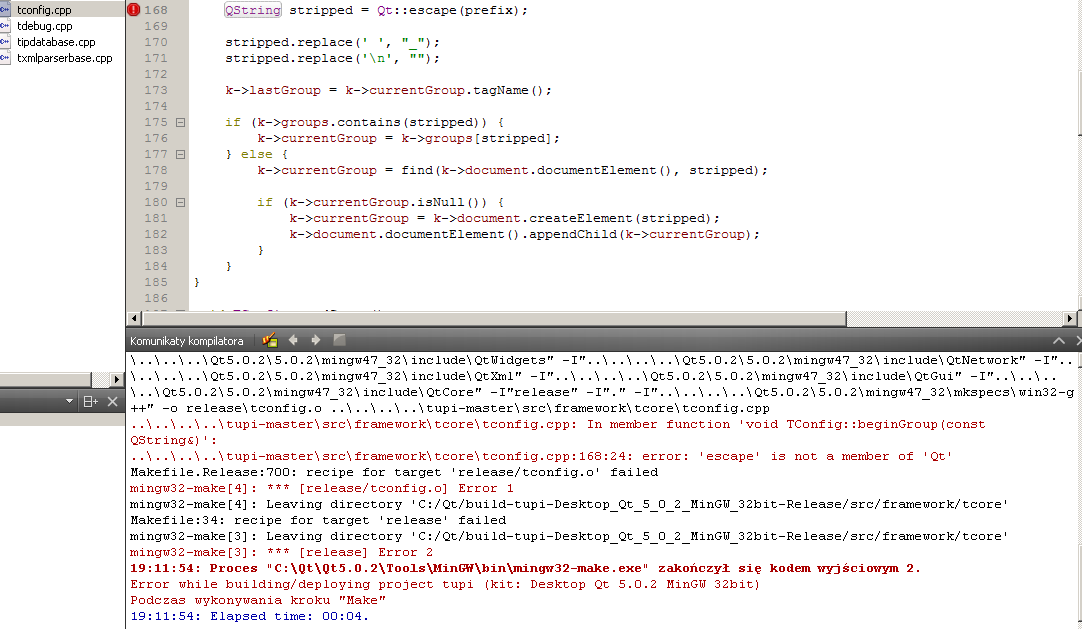1082x629 pixels.
Task: Collapse the code block at line 175
Action: click(x=180, y=122)
